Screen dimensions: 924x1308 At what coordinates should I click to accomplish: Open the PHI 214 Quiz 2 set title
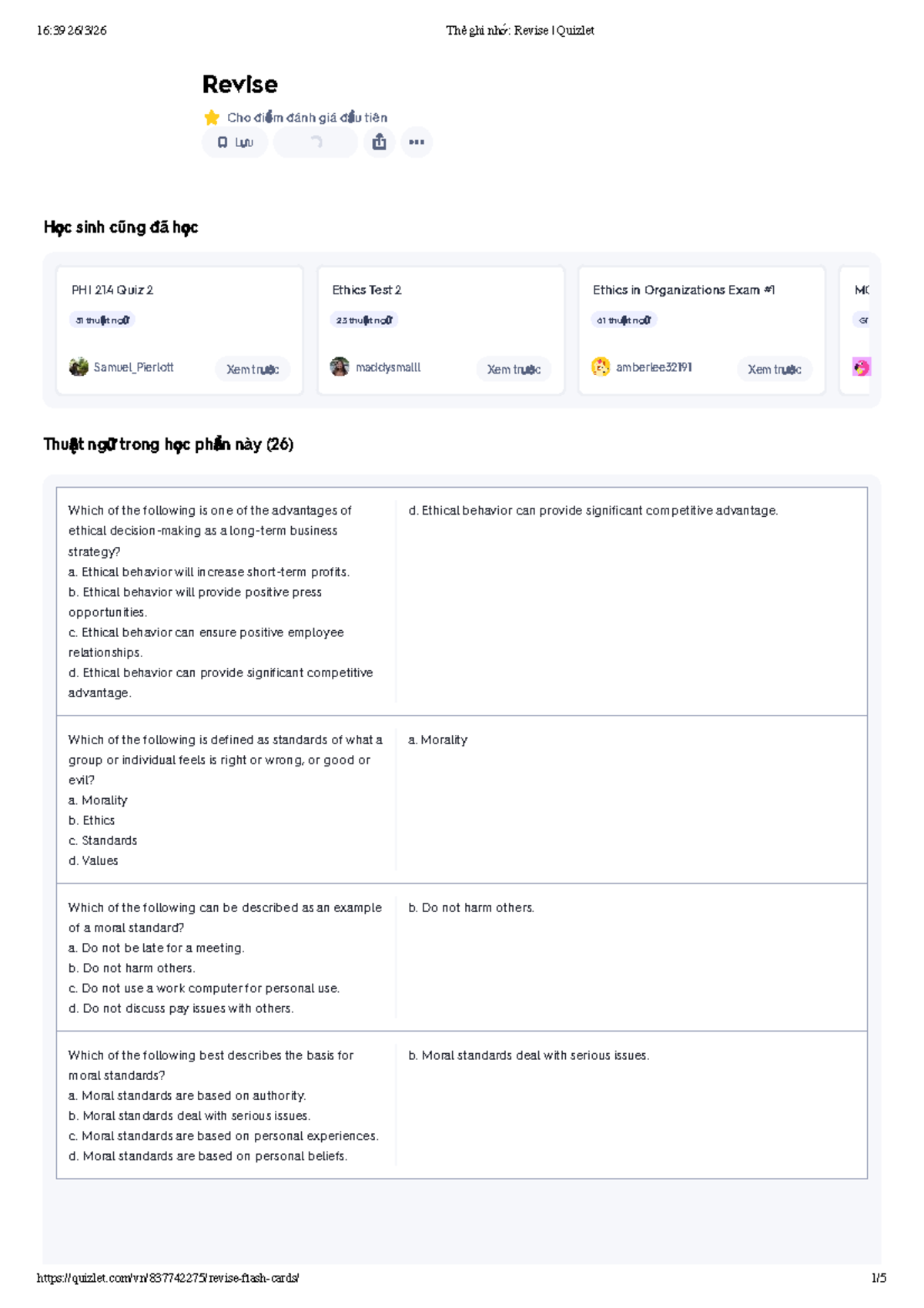112,290
